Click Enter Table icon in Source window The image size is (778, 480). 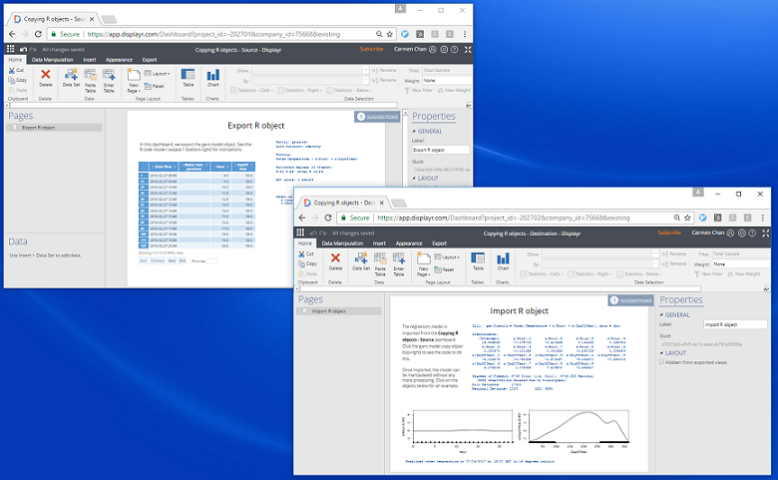[109, 75]
